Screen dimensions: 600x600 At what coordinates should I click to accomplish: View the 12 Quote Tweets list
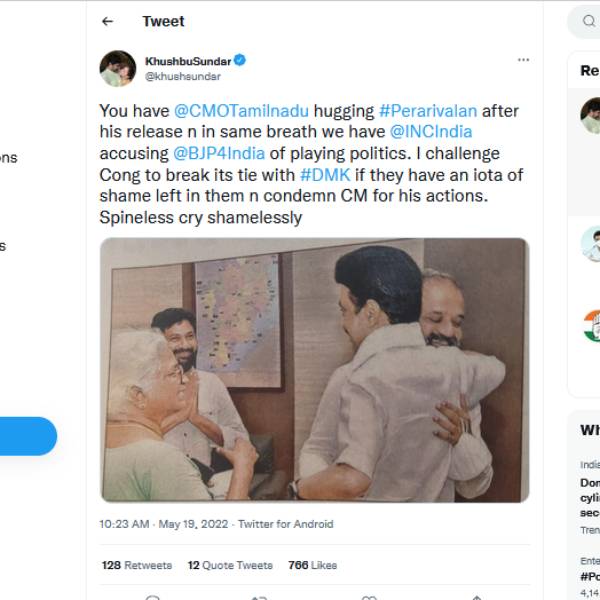(230, 565)
